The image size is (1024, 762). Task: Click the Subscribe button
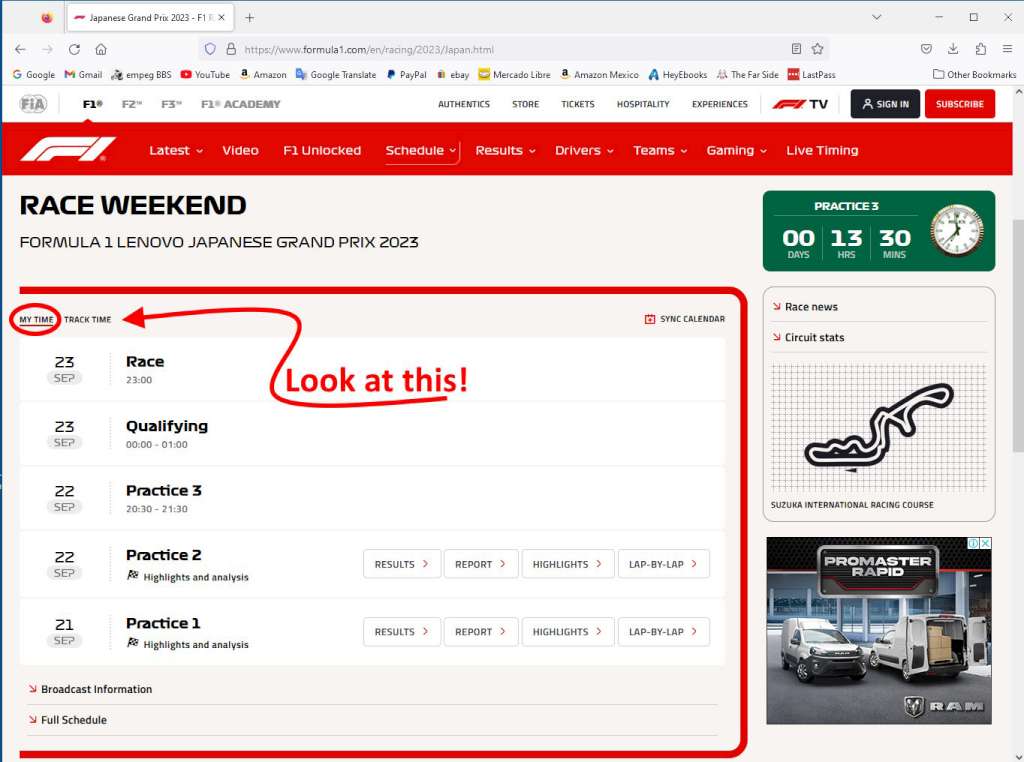click(x=959, y=104)
